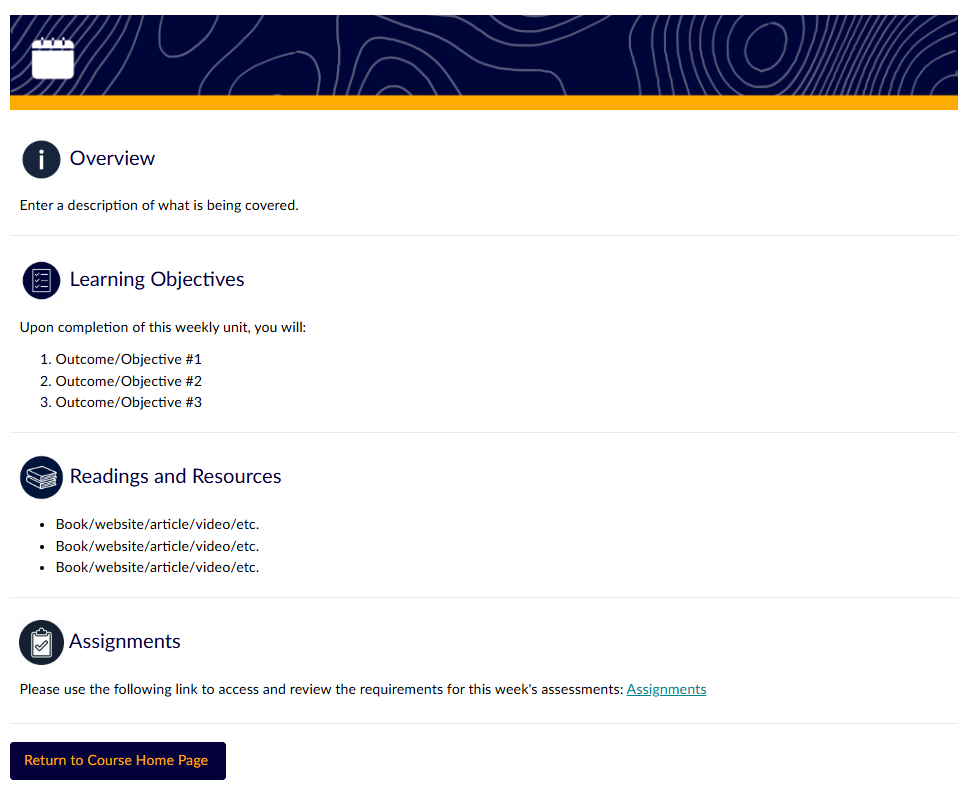Click the Learning Objectives checklist icon

click(41, 281)
